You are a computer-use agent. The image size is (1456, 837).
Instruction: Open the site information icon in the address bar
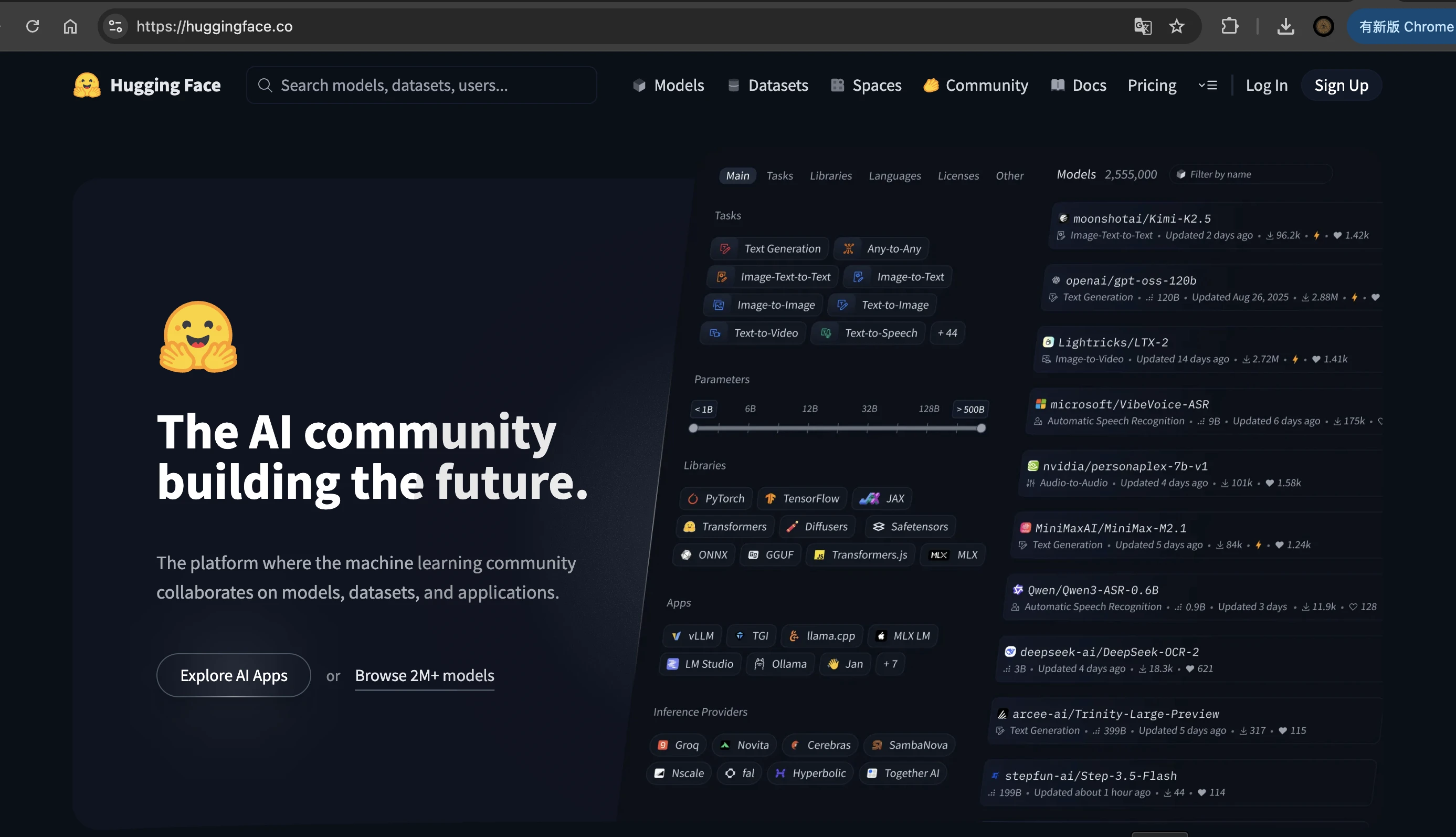coord(115,26)
